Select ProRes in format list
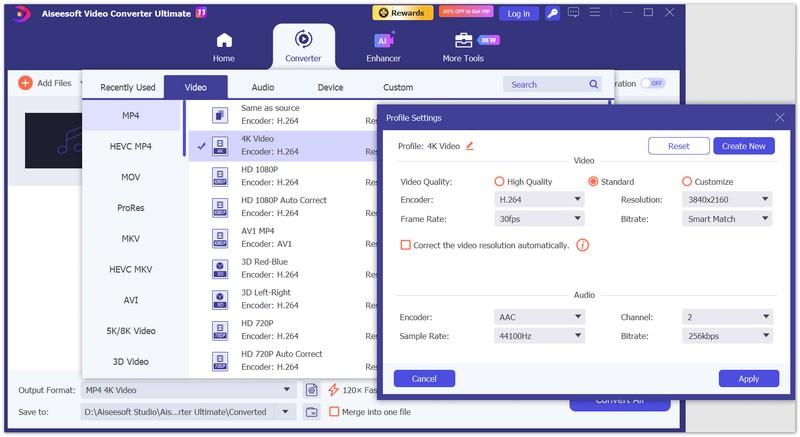Viewport: 800px width, 437px height. (x=131, y=208)
